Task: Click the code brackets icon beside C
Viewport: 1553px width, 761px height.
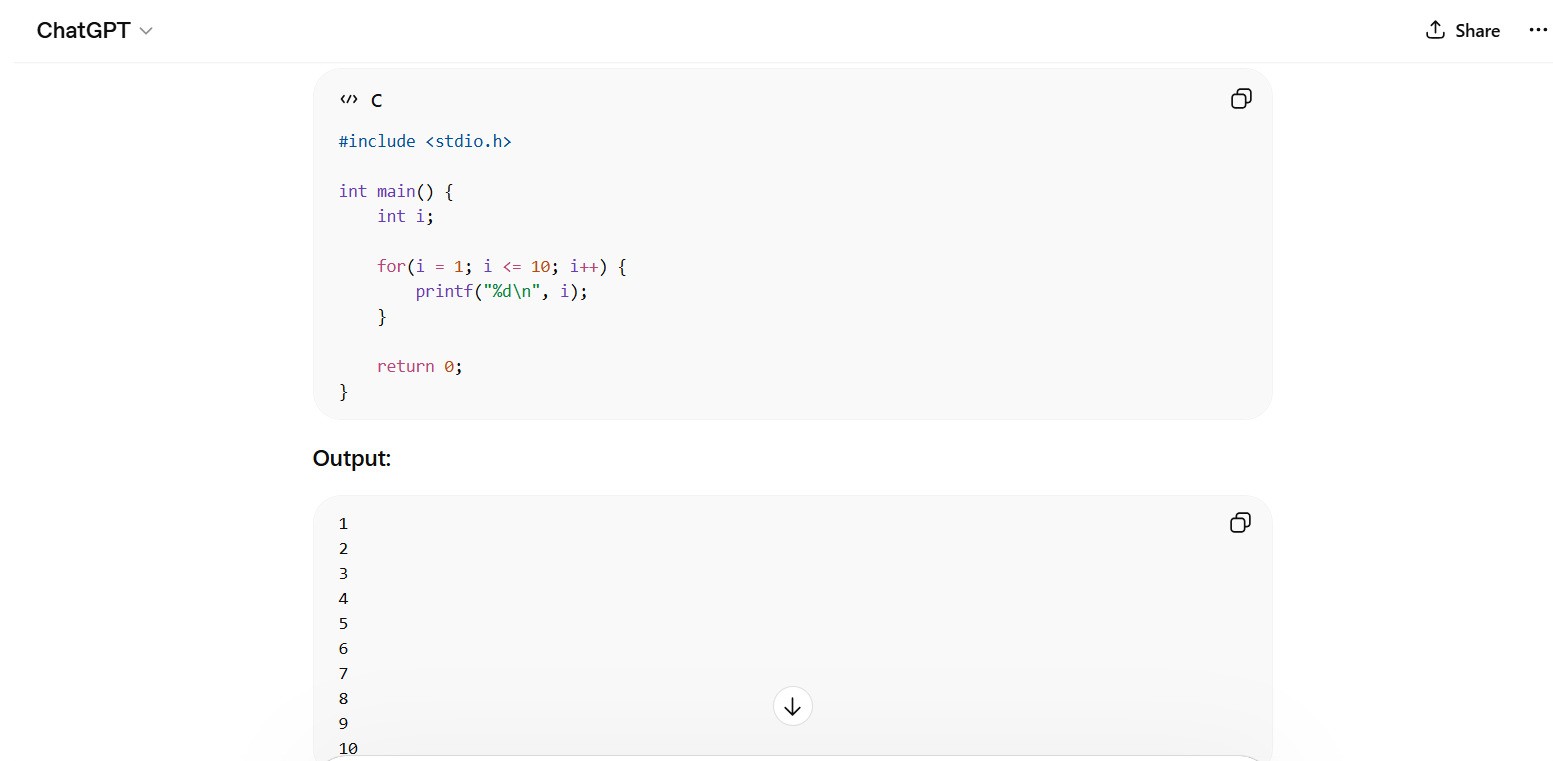Action: click(348, 99)
